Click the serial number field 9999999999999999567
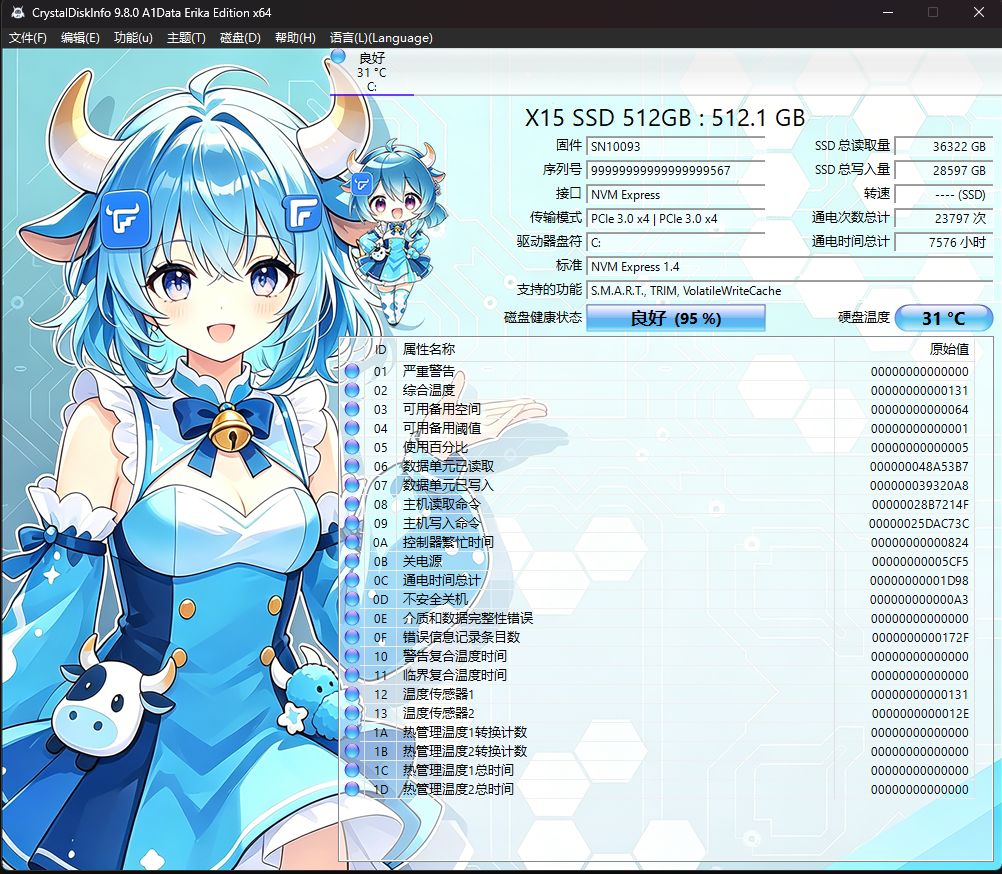1002x874 pixels. coord(675,171)
